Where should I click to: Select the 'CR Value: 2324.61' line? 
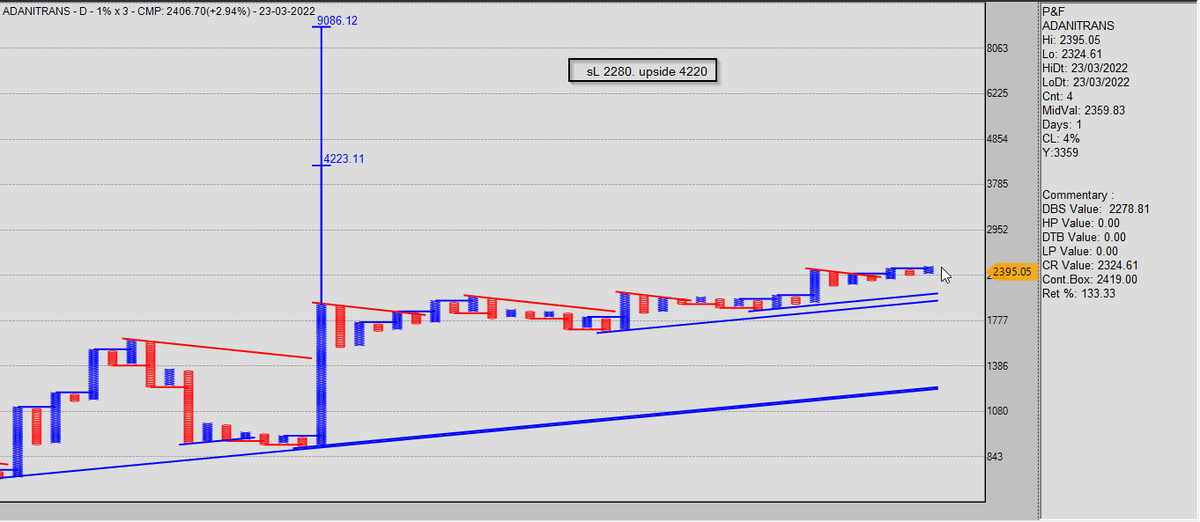pyautogui.click(x=1091, y=265)
